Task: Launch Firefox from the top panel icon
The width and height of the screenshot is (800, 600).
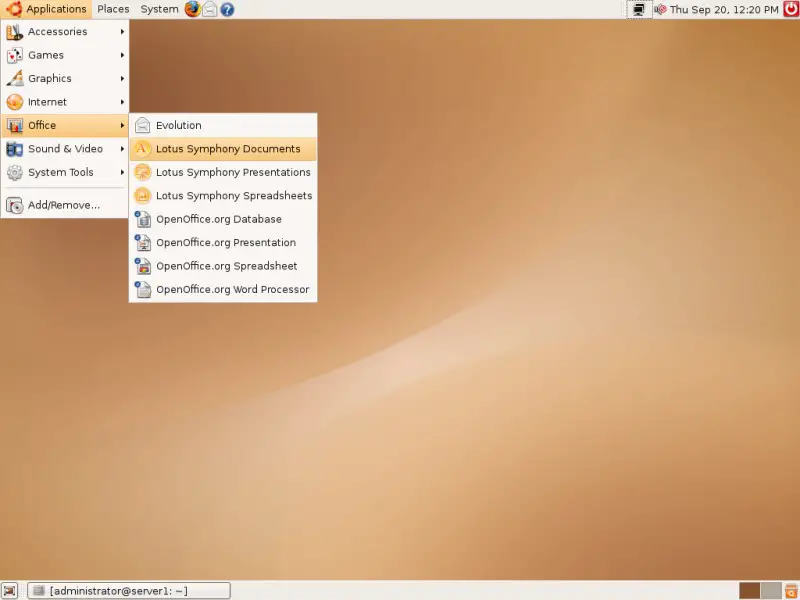Action: (x=192, y=9)
